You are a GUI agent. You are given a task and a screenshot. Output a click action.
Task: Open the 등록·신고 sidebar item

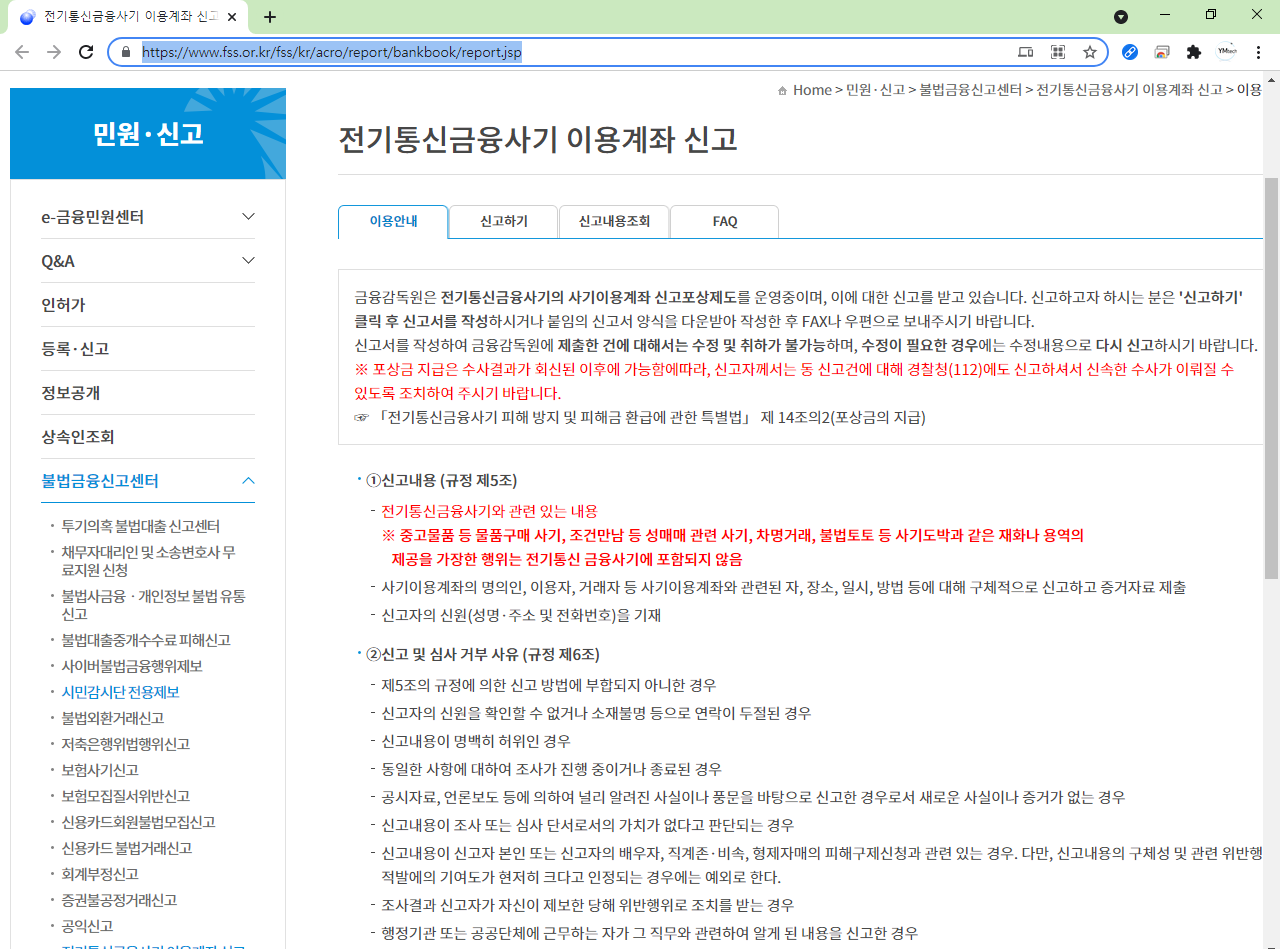(x=75, y=349)
